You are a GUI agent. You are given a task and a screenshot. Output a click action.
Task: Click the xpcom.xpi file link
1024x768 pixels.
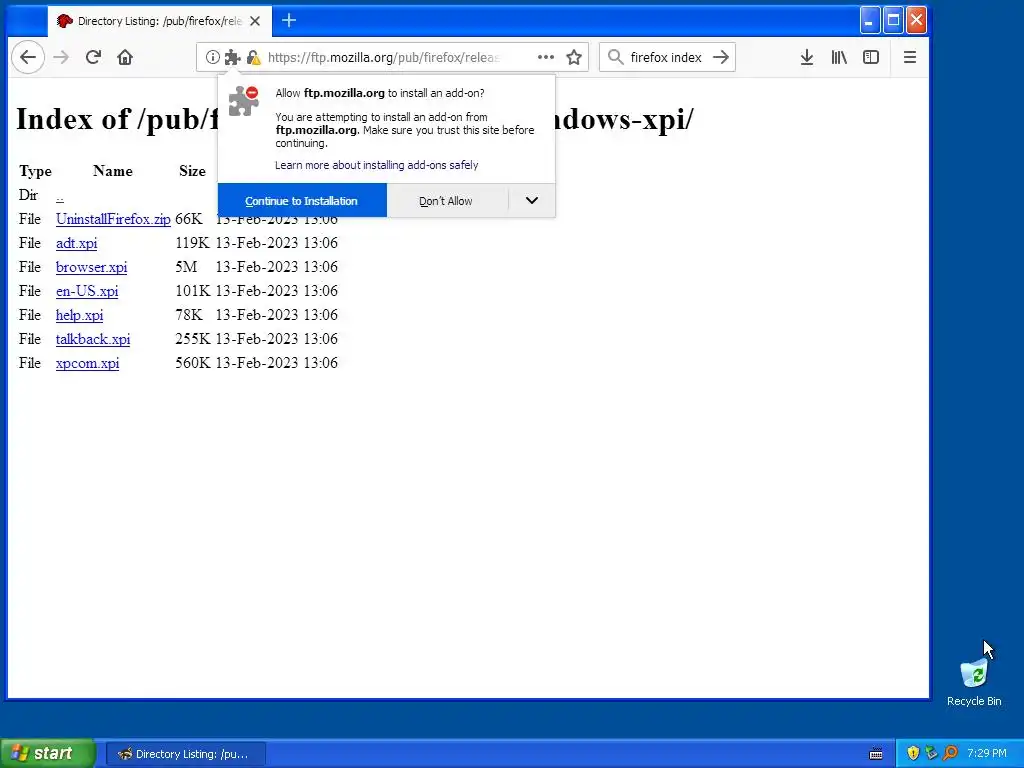[87, 363]
